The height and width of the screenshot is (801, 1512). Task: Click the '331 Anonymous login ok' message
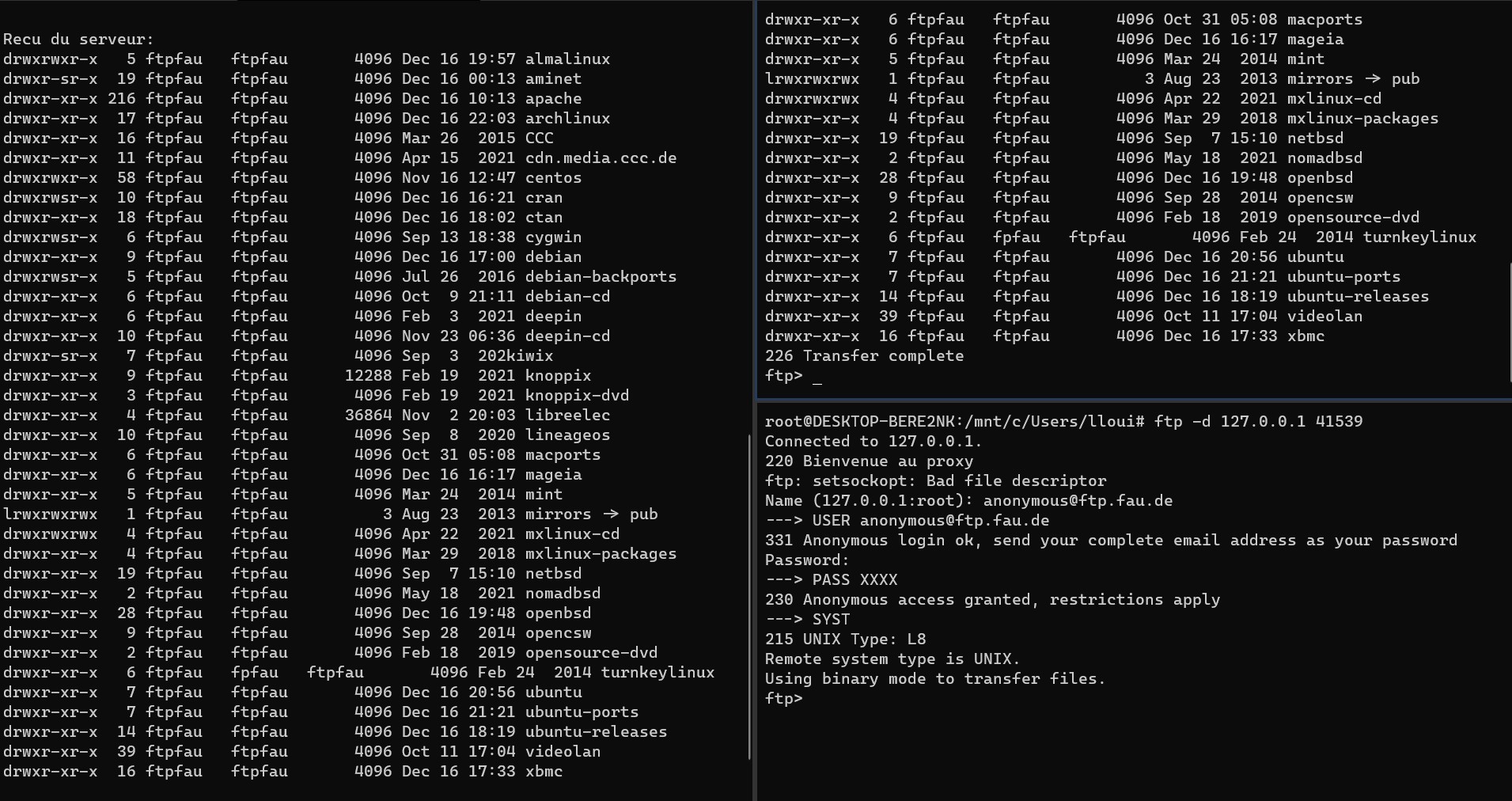point(1111,541)
